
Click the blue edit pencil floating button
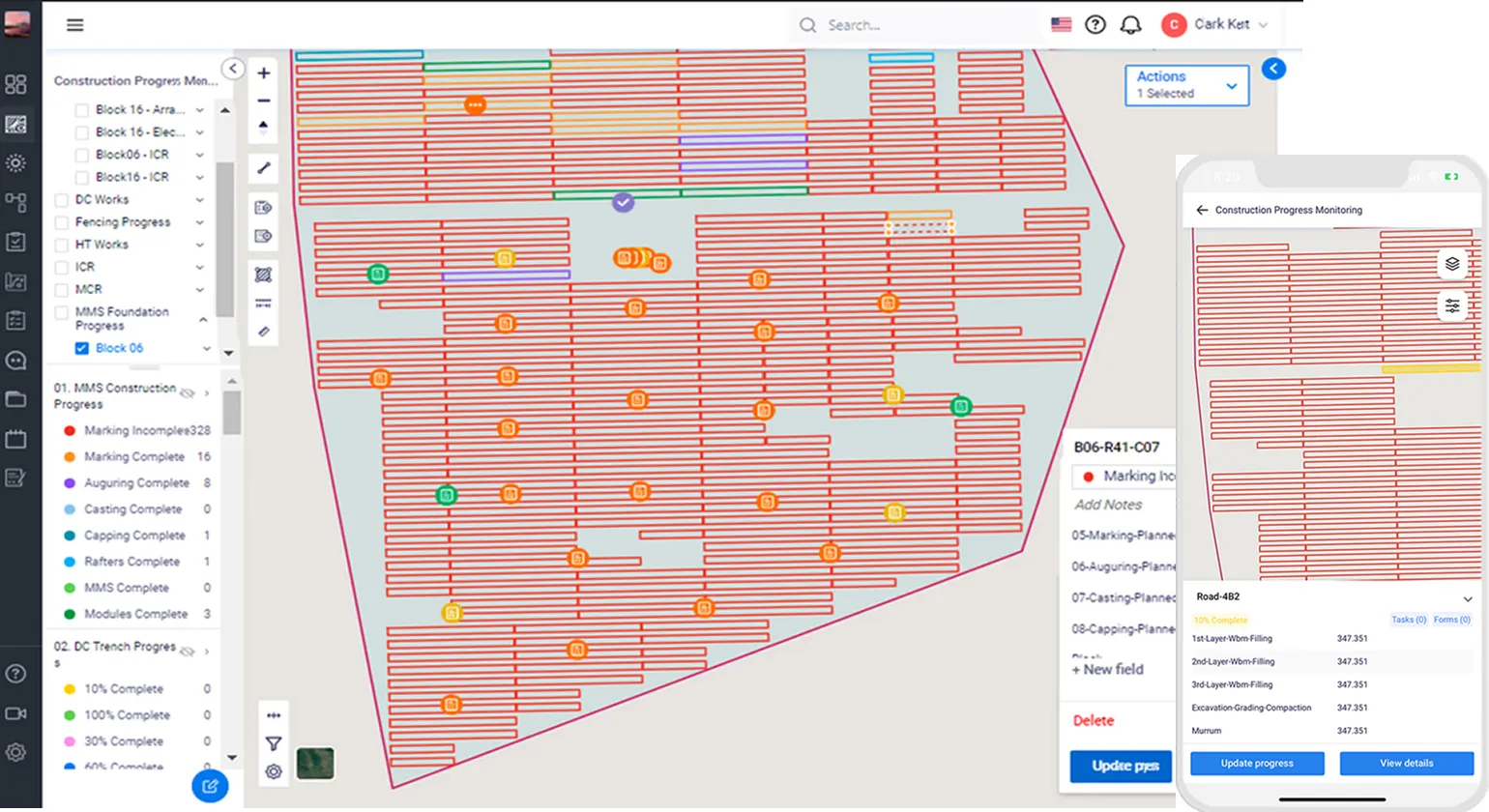tap(210, 785)
